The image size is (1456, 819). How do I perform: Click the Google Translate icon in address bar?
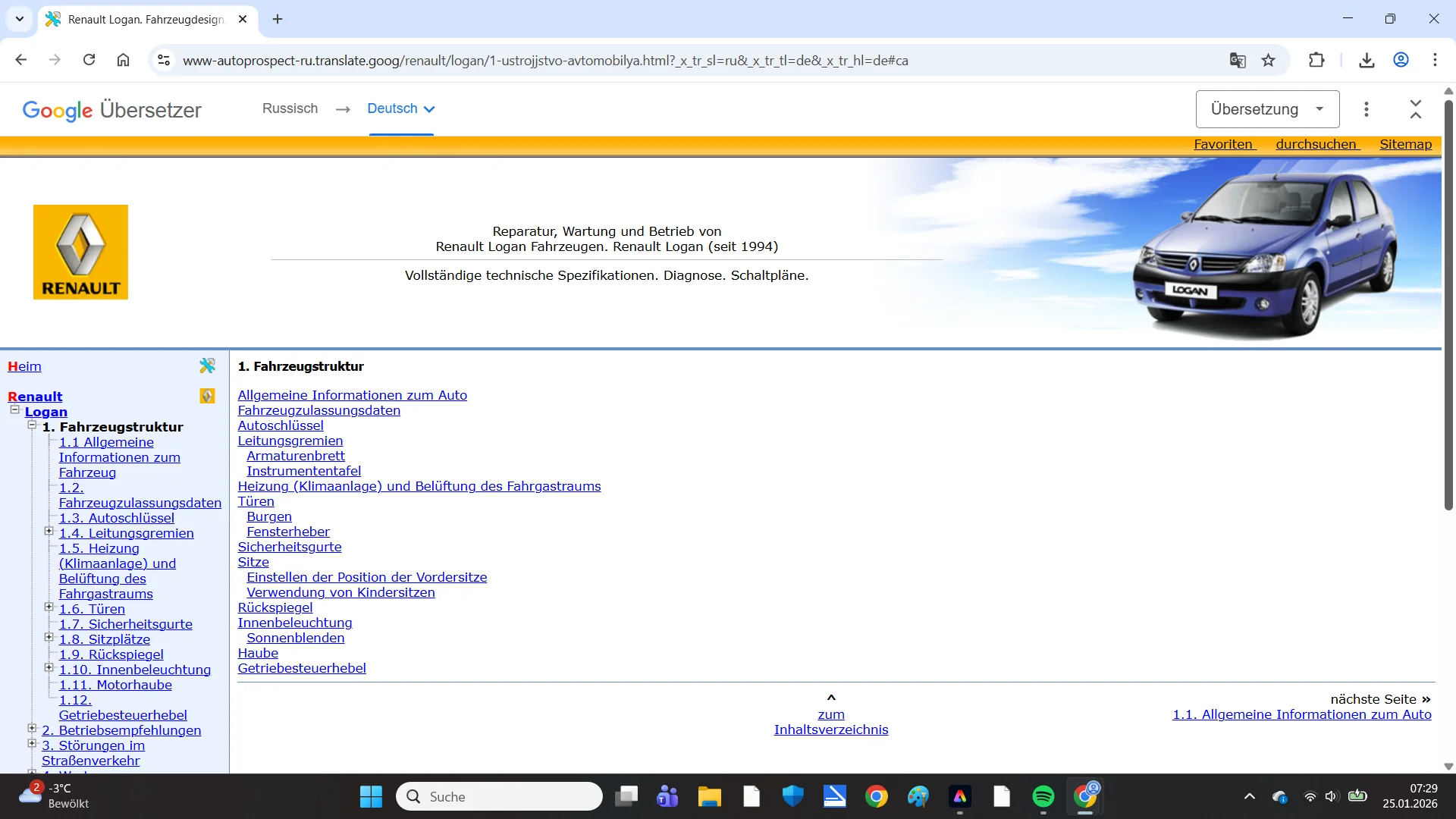click(1238, 61)
